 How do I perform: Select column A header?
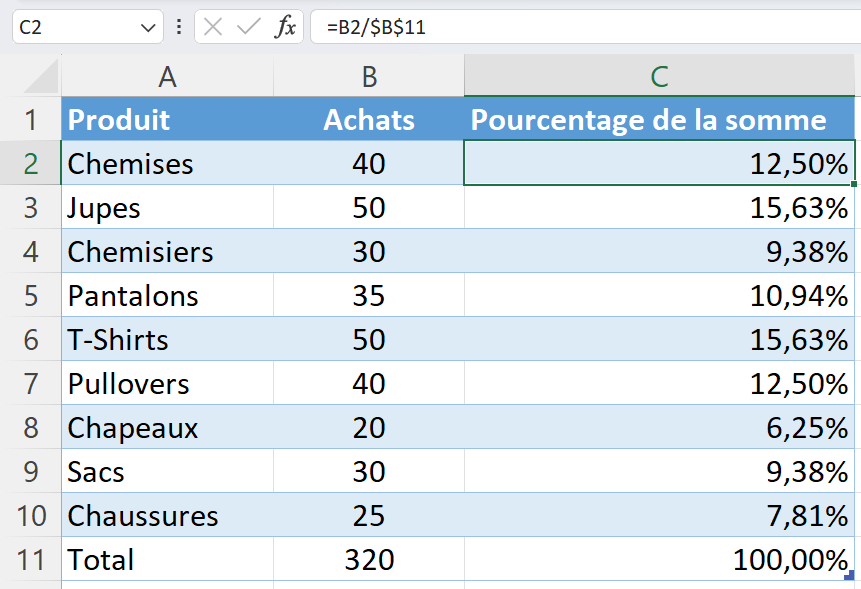(x=167, y=76)
